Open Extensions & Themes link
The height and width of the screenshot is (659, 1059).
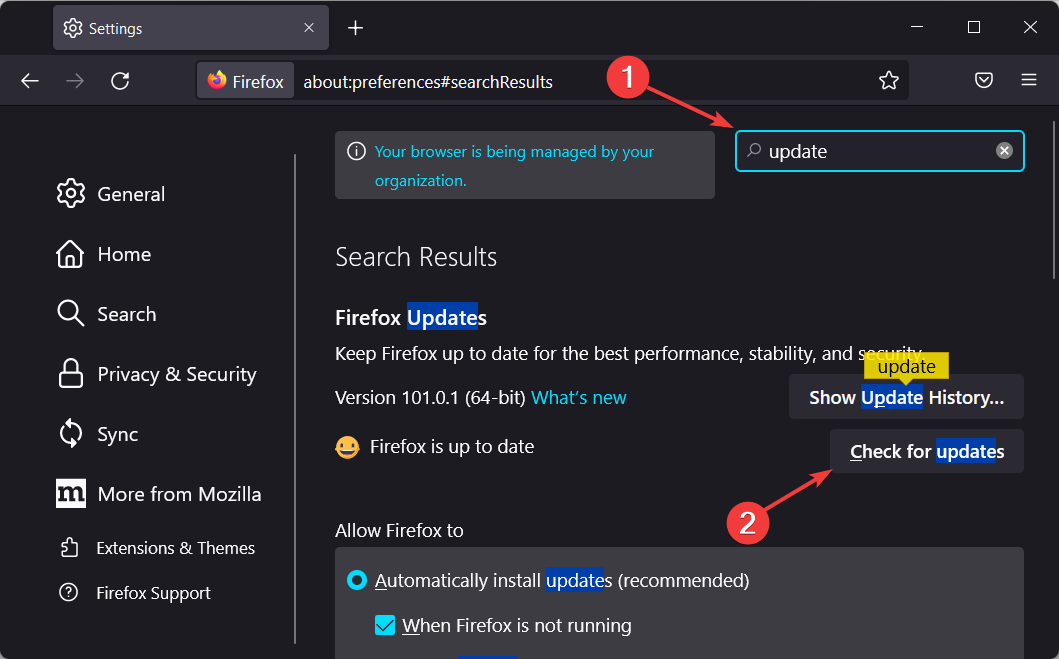157,548
